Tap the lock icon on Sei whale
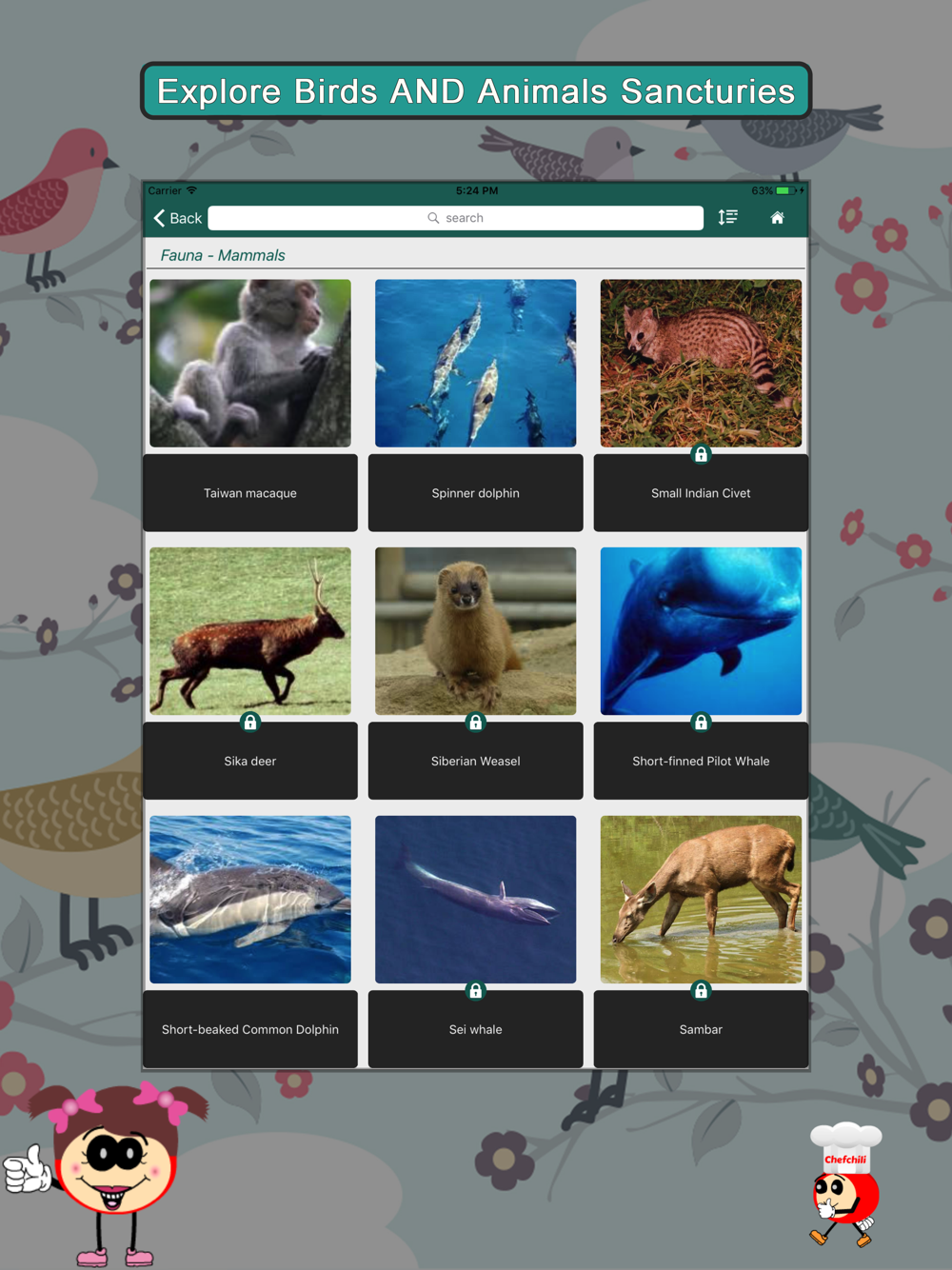 tap(476, 991)
